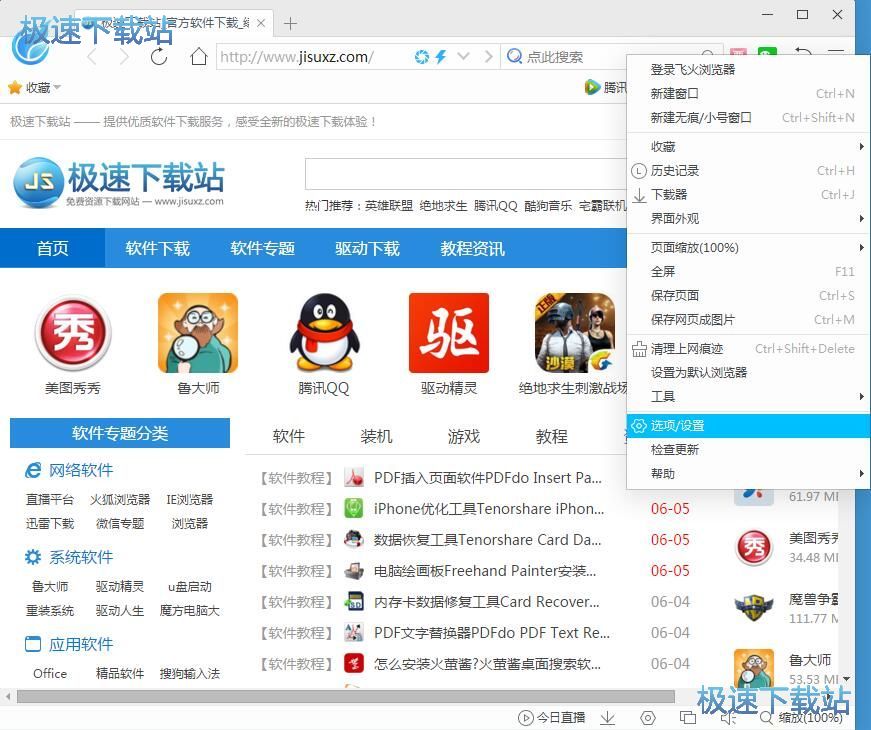Image resolution: width=871 pixels, height=730 pixels.
Task: Open 历史记录 from the menu
Action: pos(748,171)
